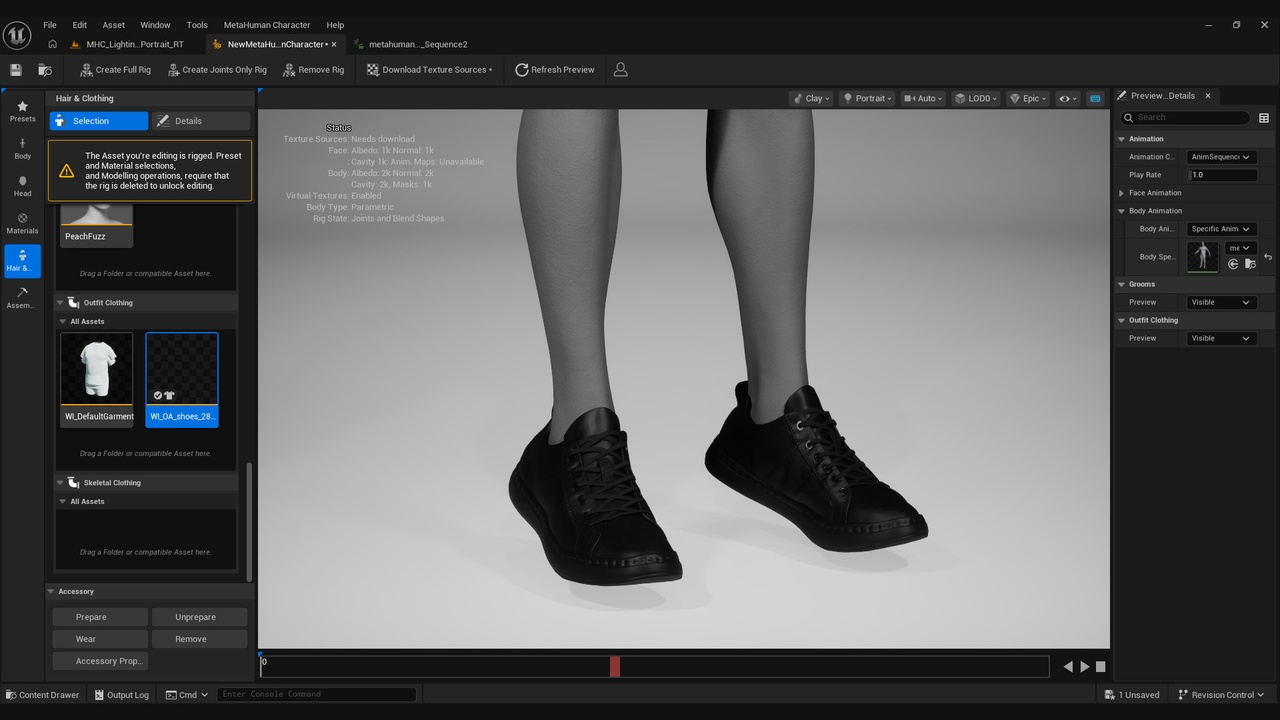Click the Prepare accessory button
Image resolution: width=1280 pixels, height=720 pixels.
[x=100, y=617]
